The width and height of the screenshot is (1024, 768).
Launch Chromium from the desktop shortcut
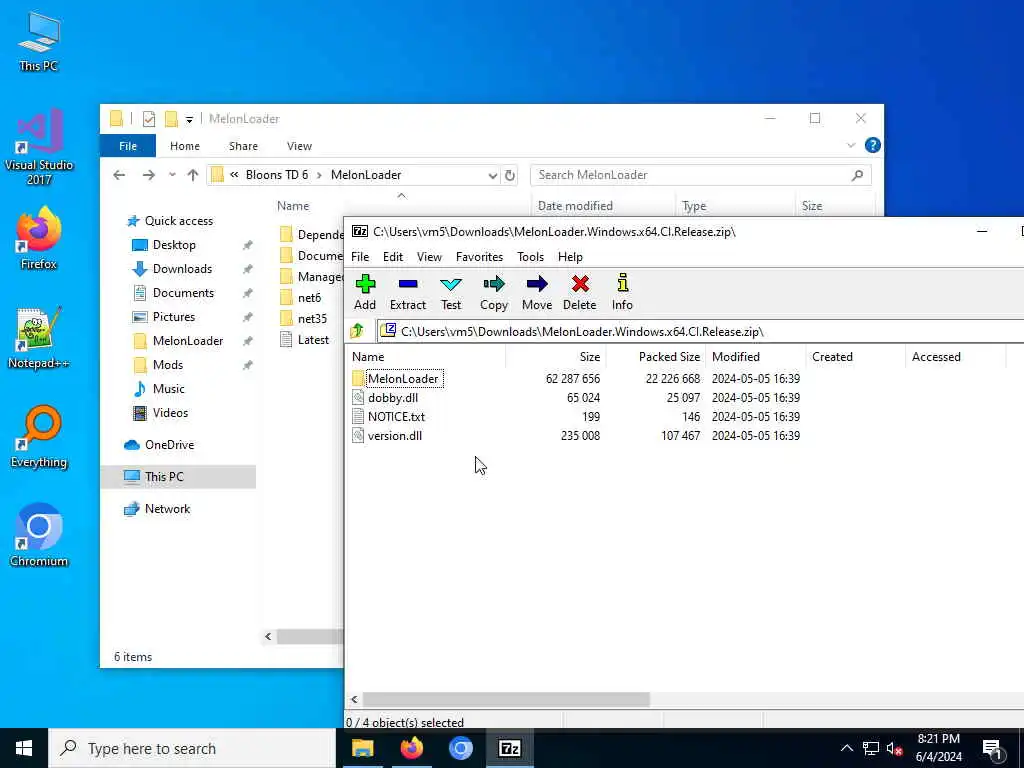coord(39,536)
